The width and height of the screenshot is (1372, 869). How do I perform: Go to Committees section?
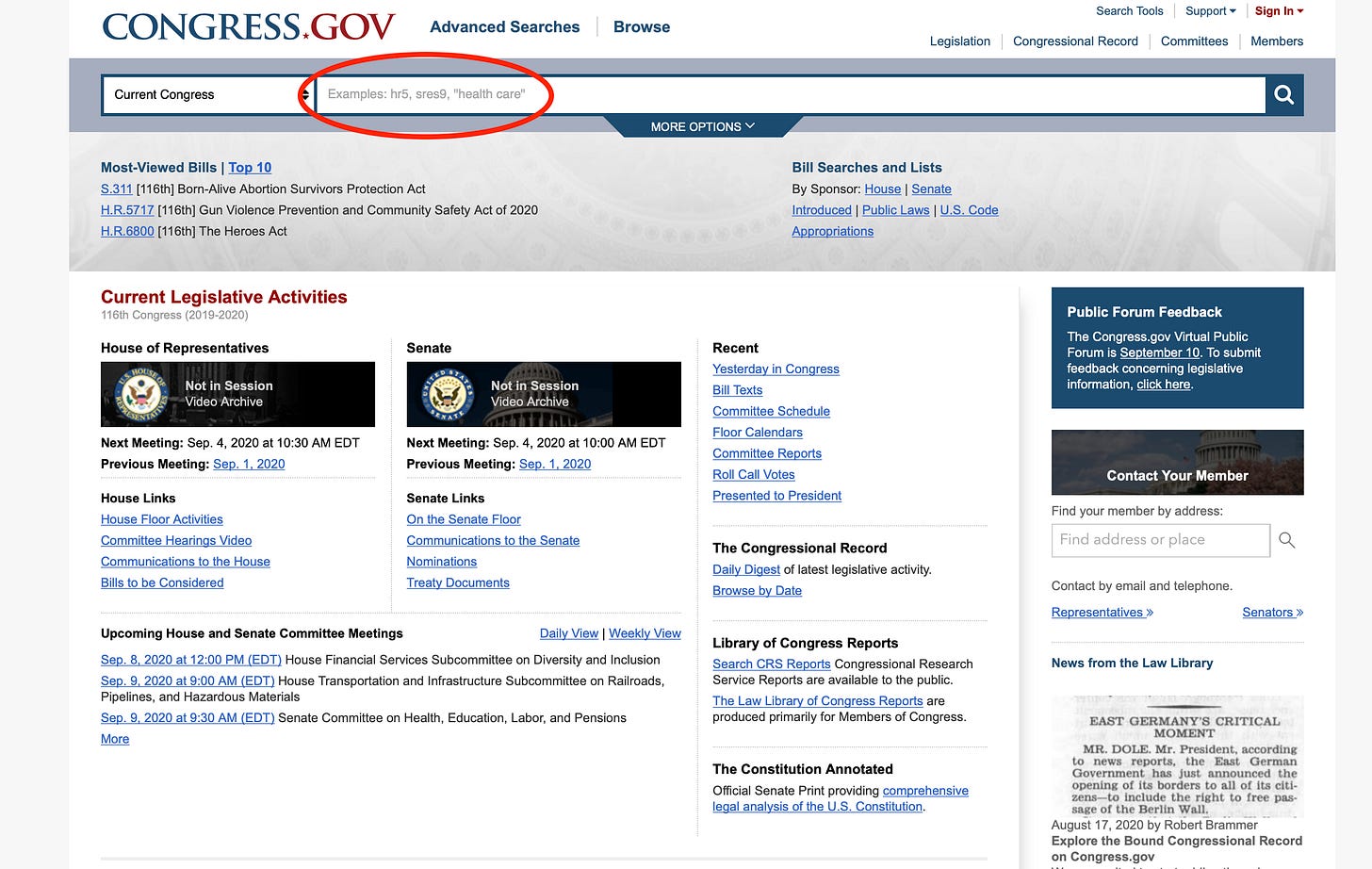coord(1194,41)
